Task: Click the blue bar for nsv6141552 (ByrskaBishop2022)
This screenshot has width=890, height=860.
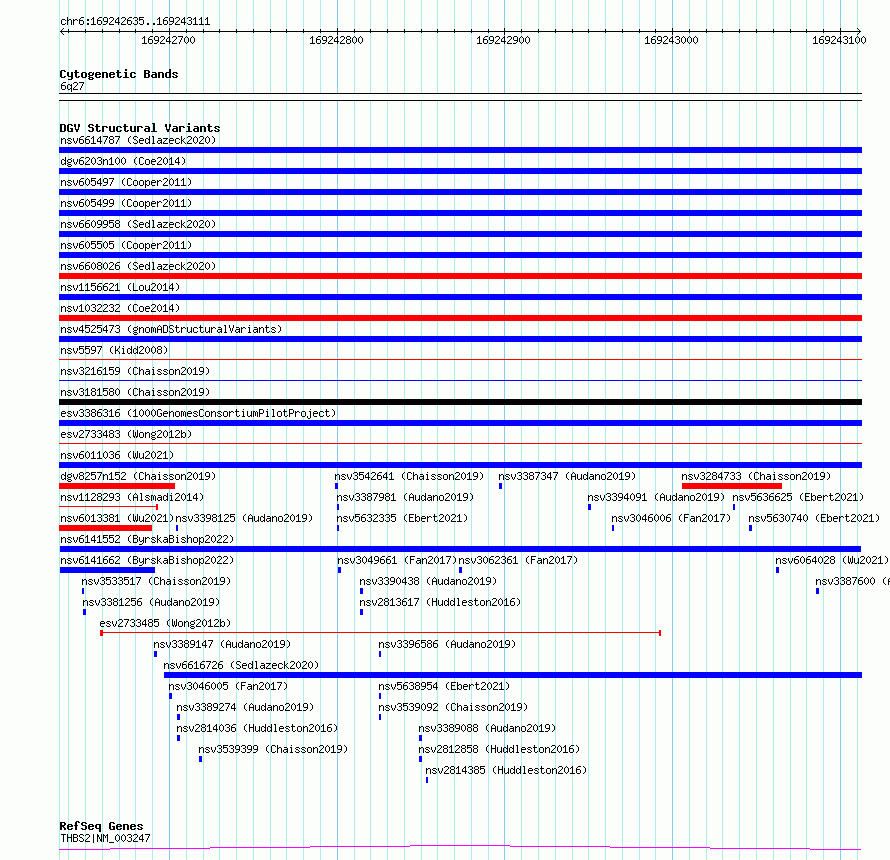Action: (x=460, y=549)
